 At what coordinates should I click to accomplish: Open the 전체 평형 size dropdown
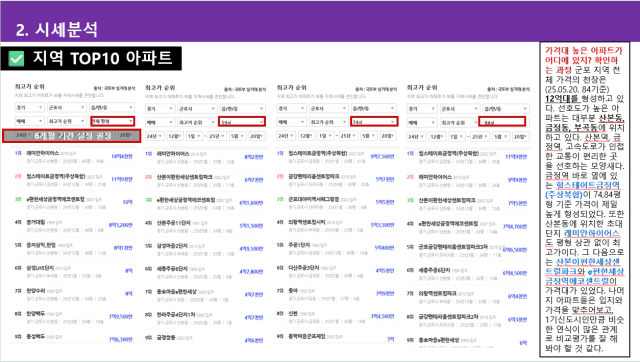coord(112,121)
